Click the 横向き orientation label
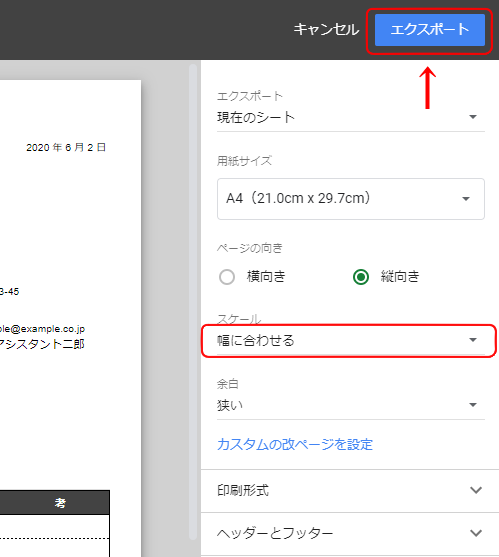The image size is (499, 557). coord(266,276)
